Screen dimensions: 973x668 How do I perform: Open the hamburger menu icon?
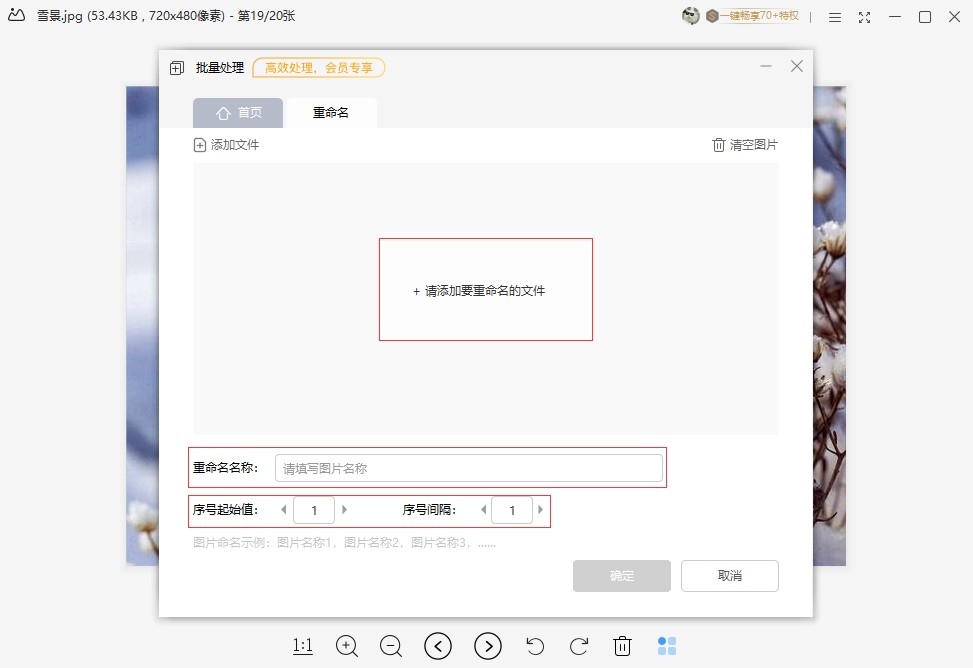point(835,17)
